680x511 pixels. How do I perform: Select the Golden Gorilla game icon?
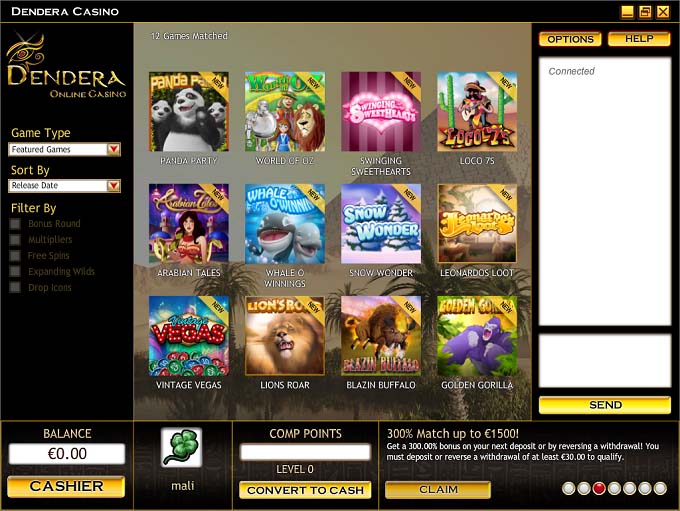point(477,336)
